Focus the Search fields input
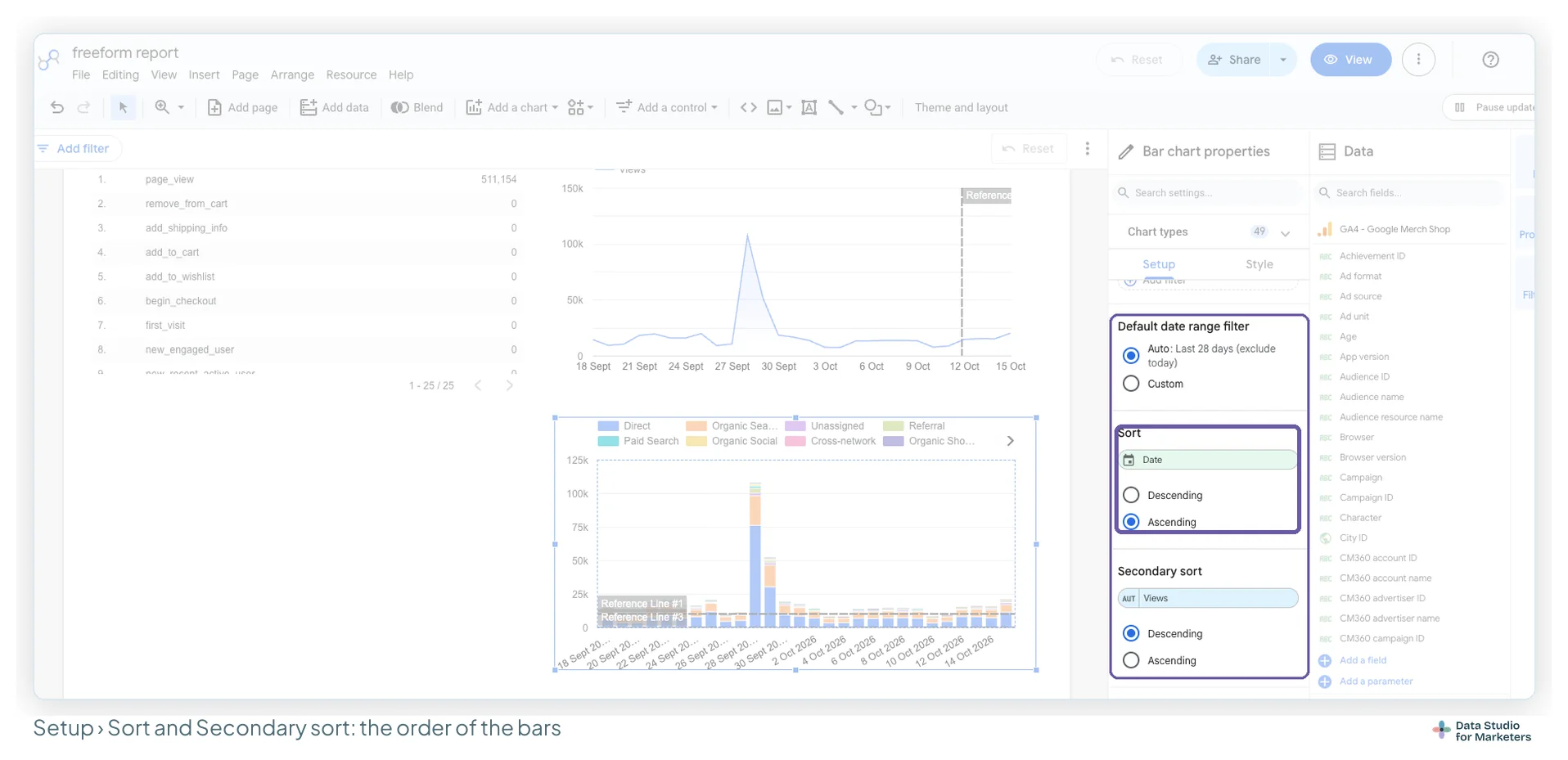Image resolution: width=1568 pixels, height=760 pixels. [x=1410, y=193]
